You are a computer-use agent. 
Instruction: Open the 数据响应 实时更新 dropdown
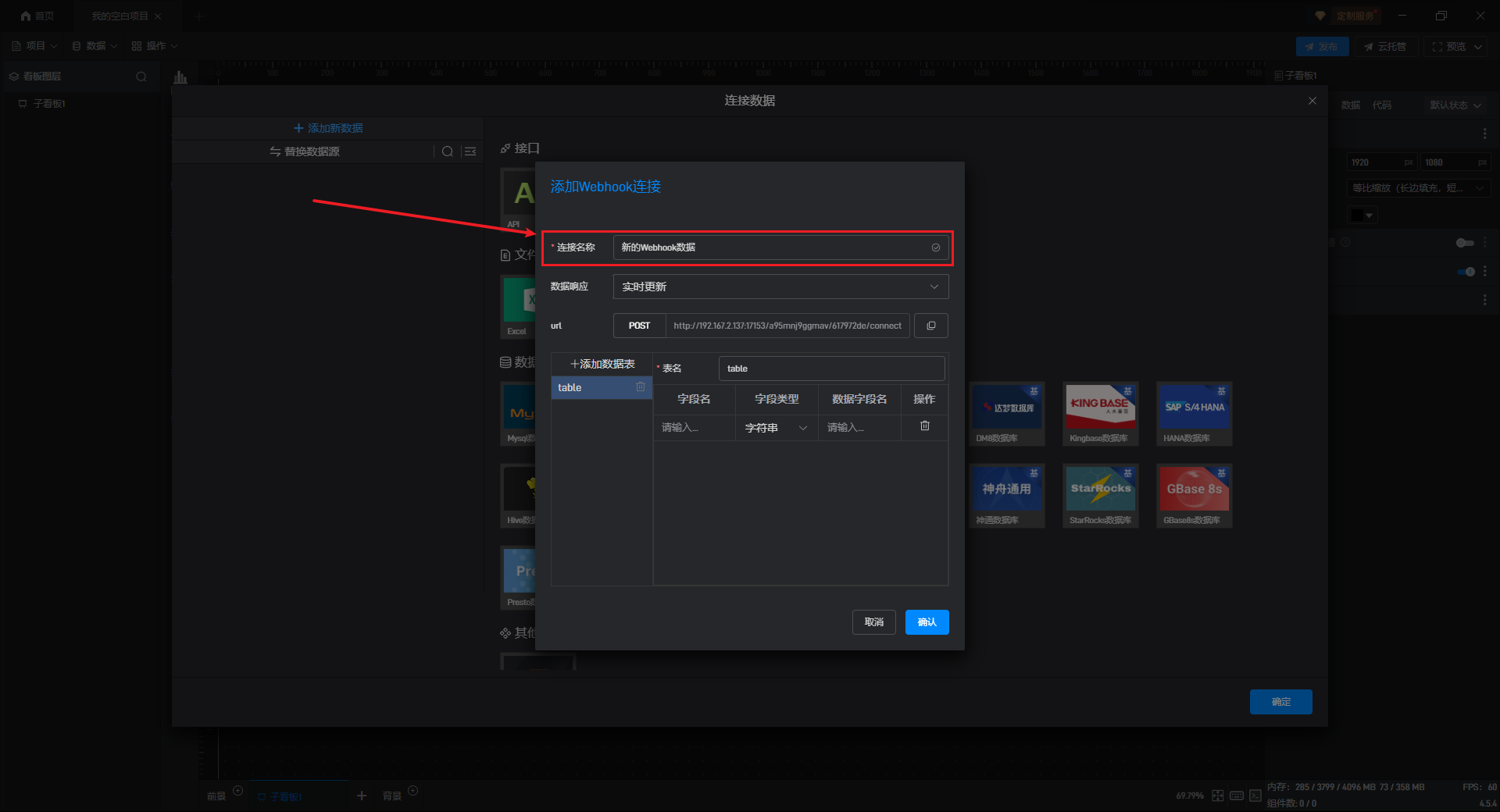[x=780, y=287]
